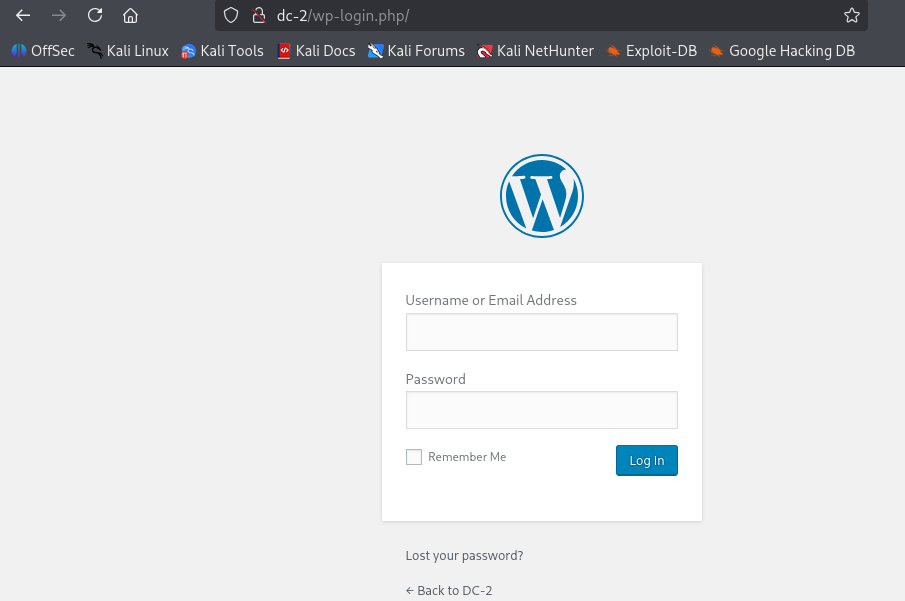This screenshot has height=601, width=905.
Task: Click the insecure connection padlock icon
Action: [259, 16]
